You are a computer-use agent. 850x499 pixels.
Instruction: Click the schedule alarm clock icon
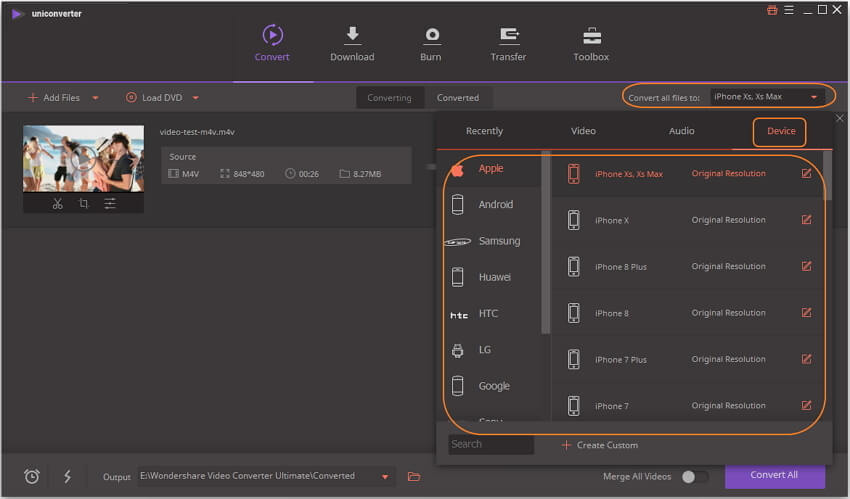point(32,476)
